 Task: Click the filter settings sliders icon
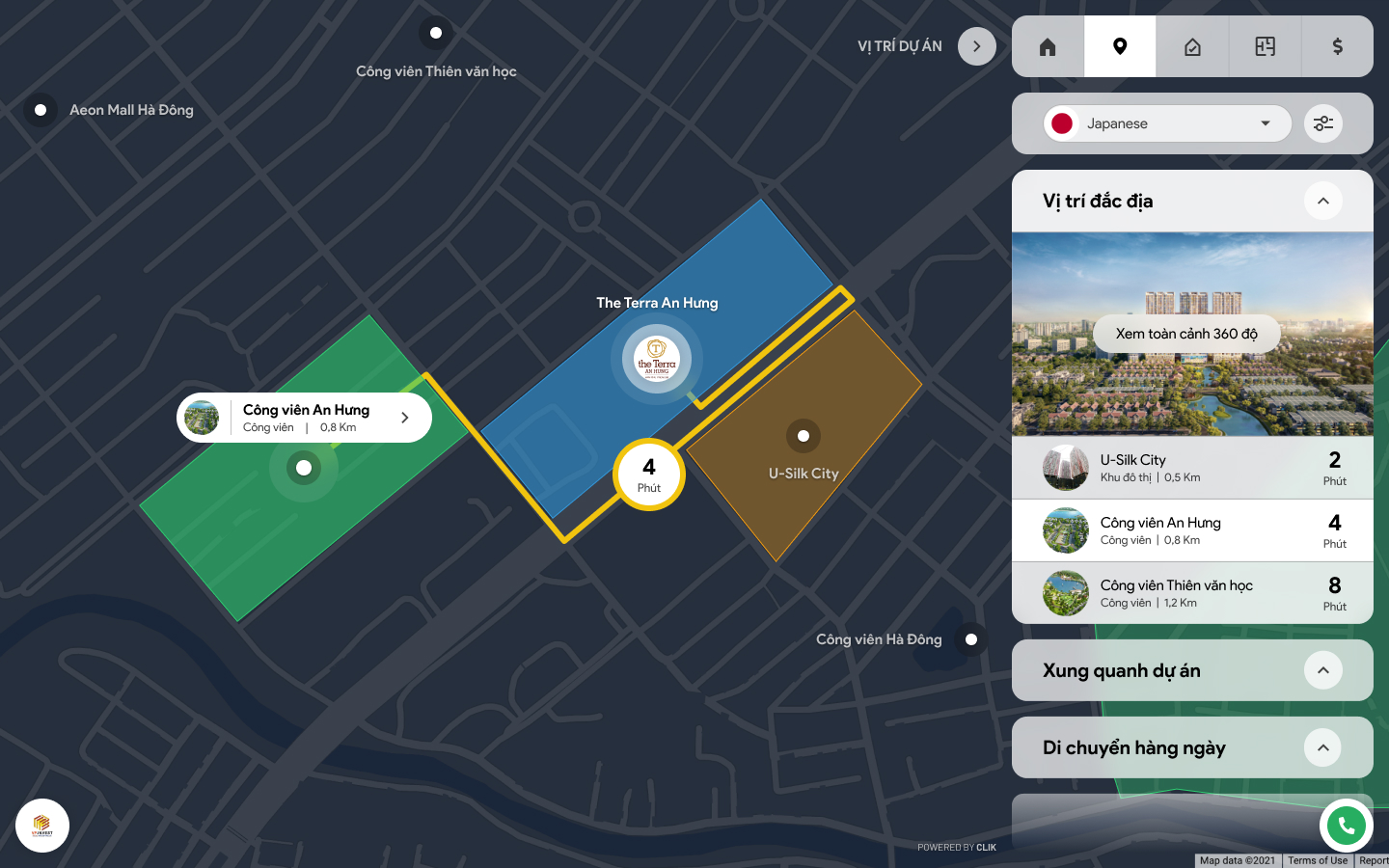(x=1323, y=123)
